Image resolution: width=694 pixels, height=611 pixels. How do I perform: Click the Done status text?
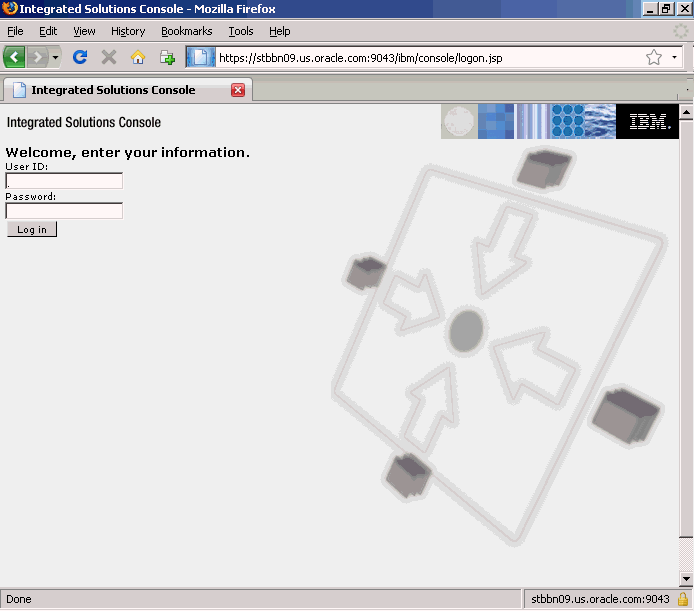[x=19, y=599]
